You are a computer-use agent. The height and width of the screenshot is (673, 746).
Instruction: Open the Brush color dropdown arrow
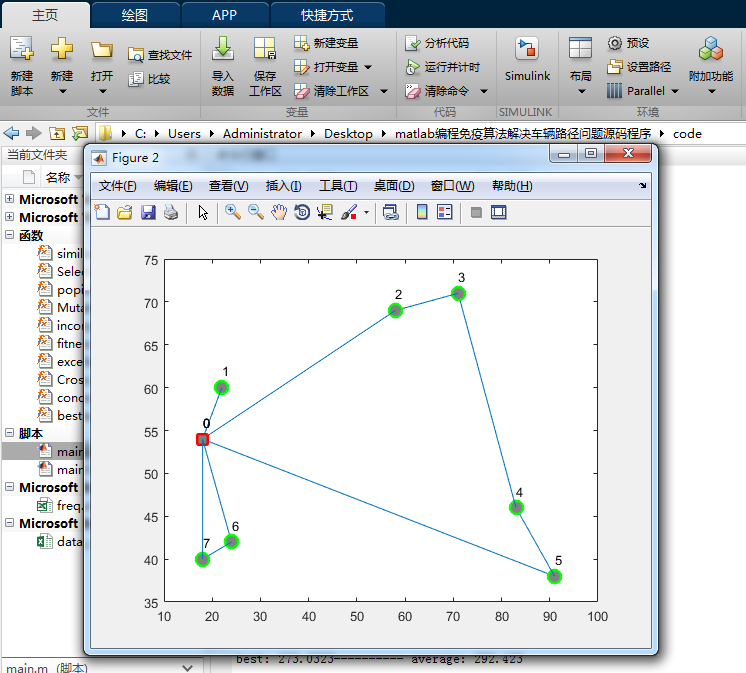point(366,213)
